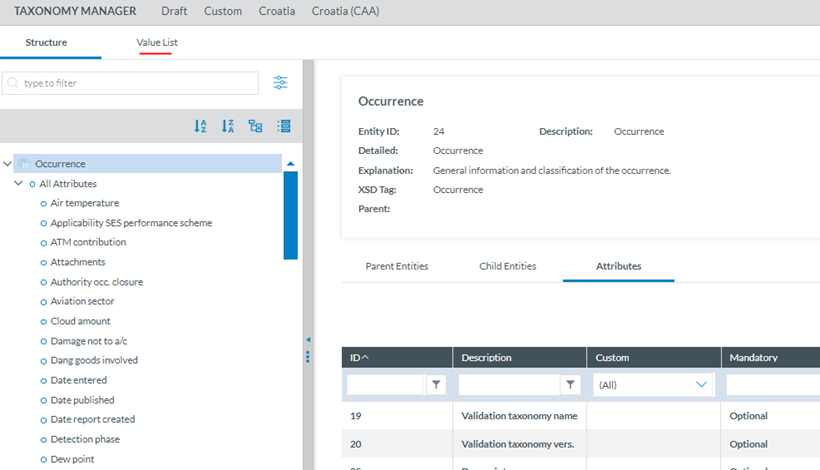Open the Child Entities tab

click(507, 266)
